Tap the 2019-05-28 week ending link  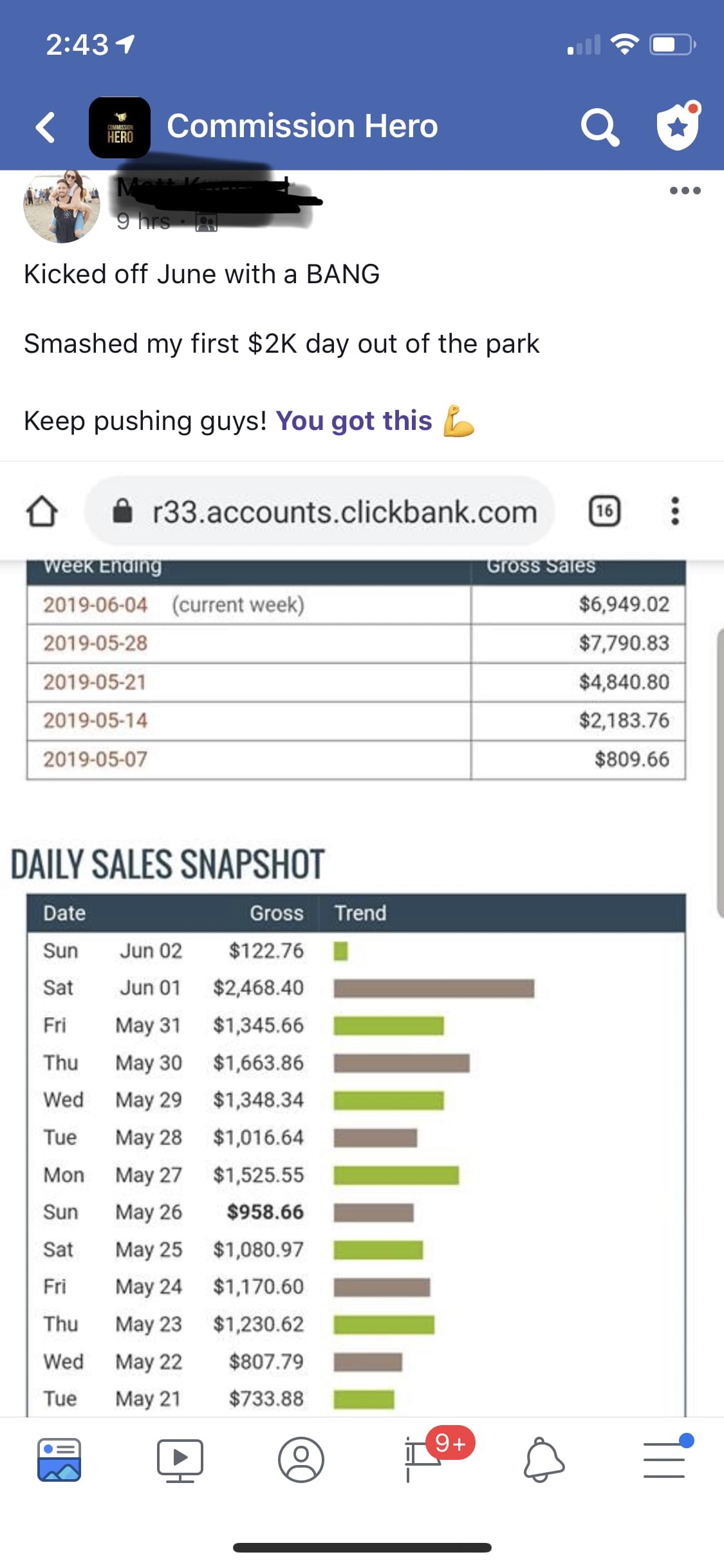tap(95, 643)
